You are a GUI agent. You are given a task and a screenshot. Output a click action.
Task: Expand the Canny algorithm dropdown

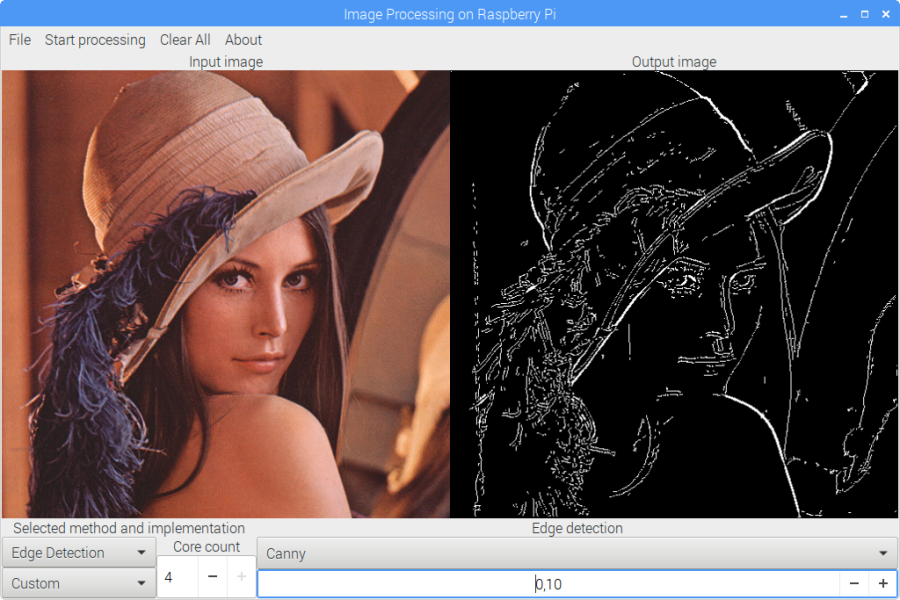tap(577, 553)
